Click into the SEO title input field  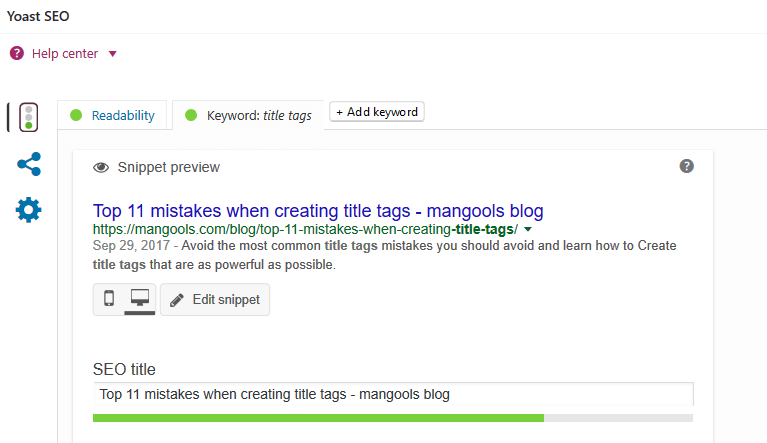point(392,394)
